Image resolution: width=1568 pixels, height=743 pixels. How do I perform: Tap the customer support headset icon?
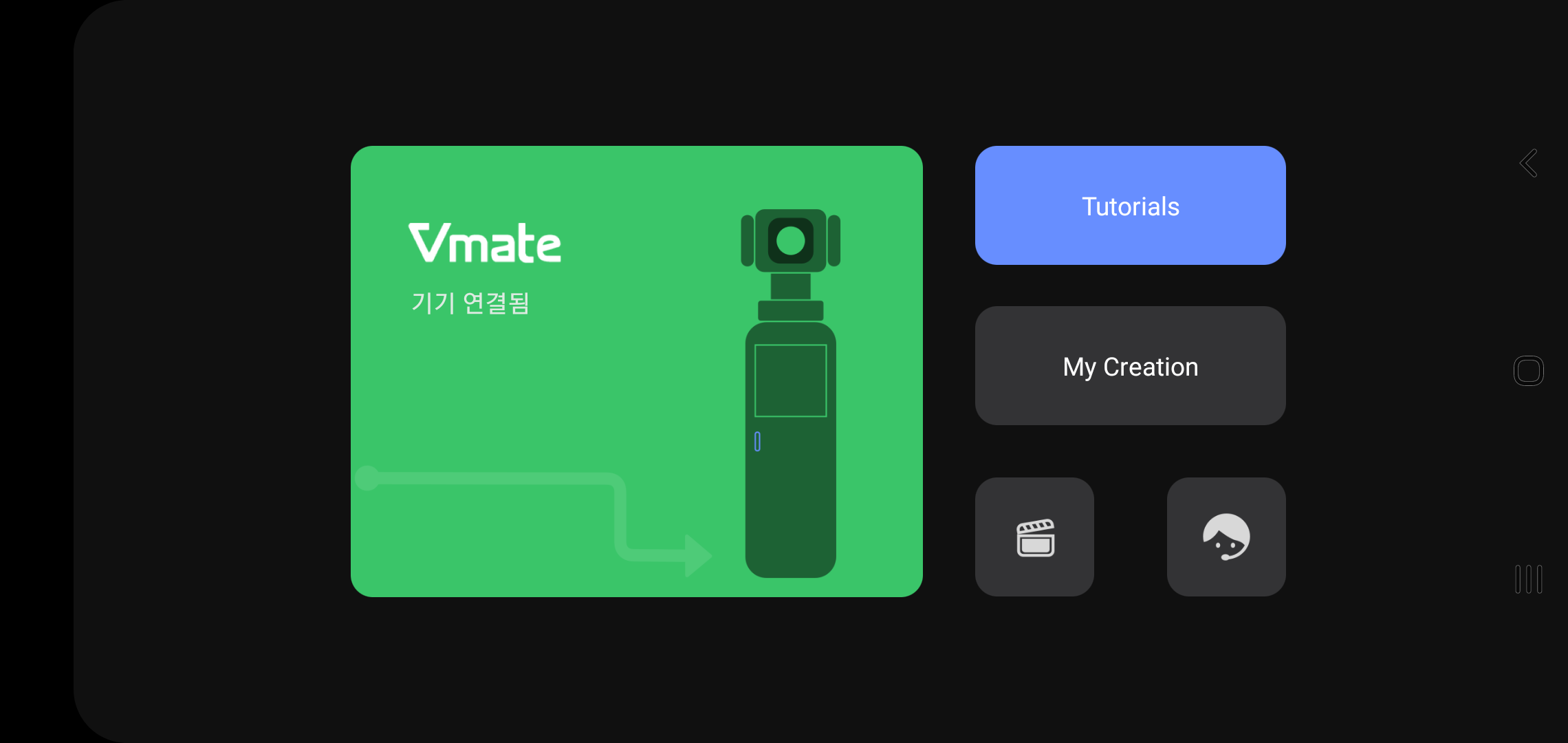[x=1226, y=537]
